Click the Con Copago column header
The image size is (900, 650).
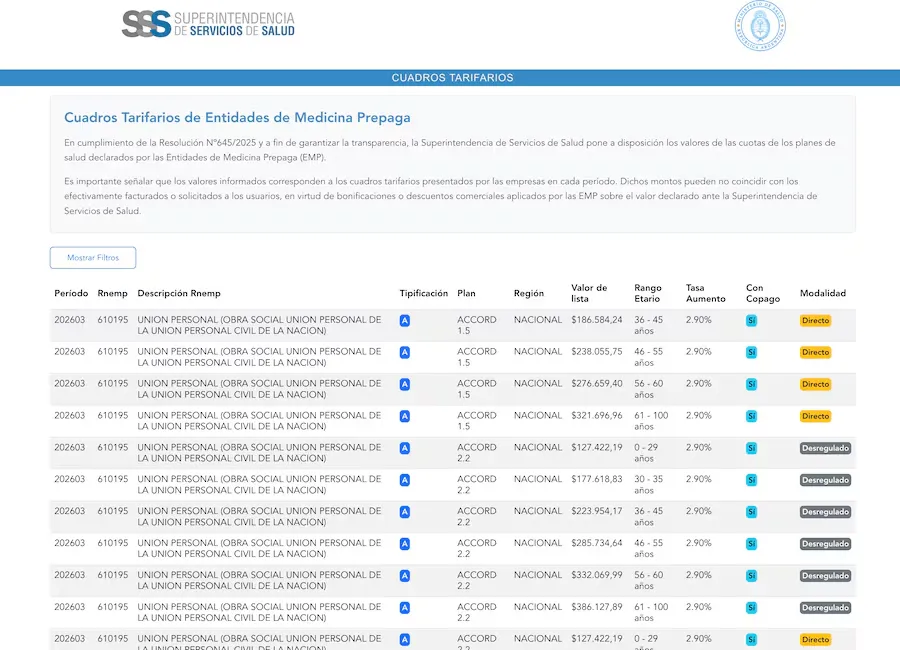point(763,293)
